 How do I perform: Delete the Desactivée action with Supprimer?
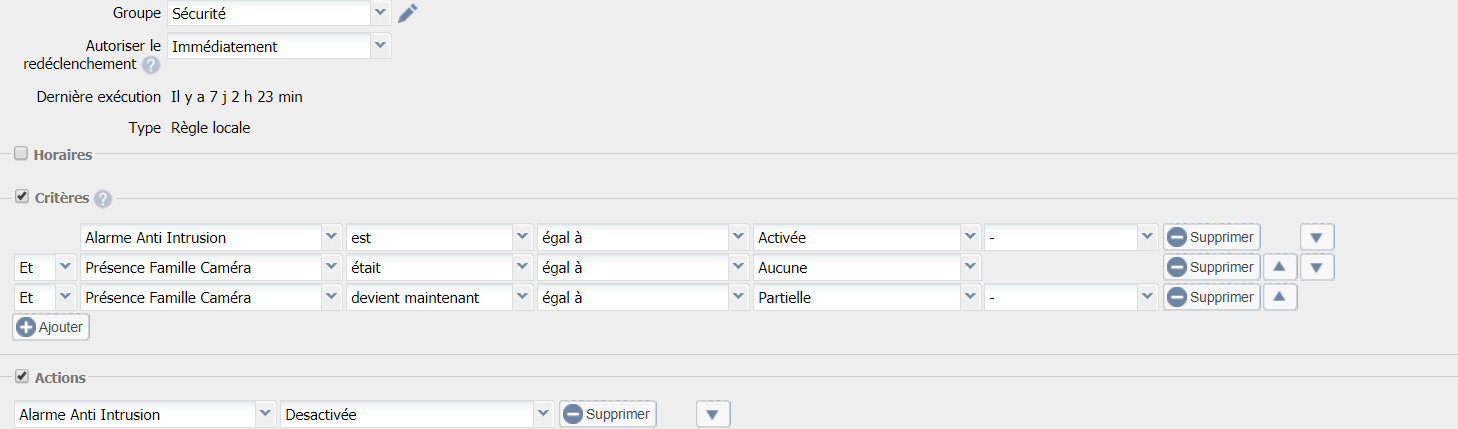tap(607, 414)
